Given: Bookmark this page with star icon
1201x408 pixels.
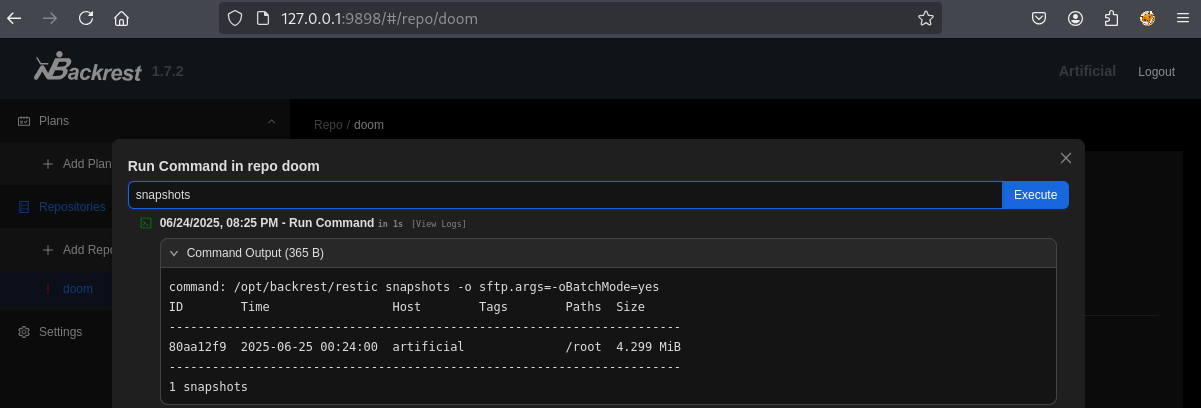Looking at the screenshot, I should pyautogui.click(x=926, y=18).
